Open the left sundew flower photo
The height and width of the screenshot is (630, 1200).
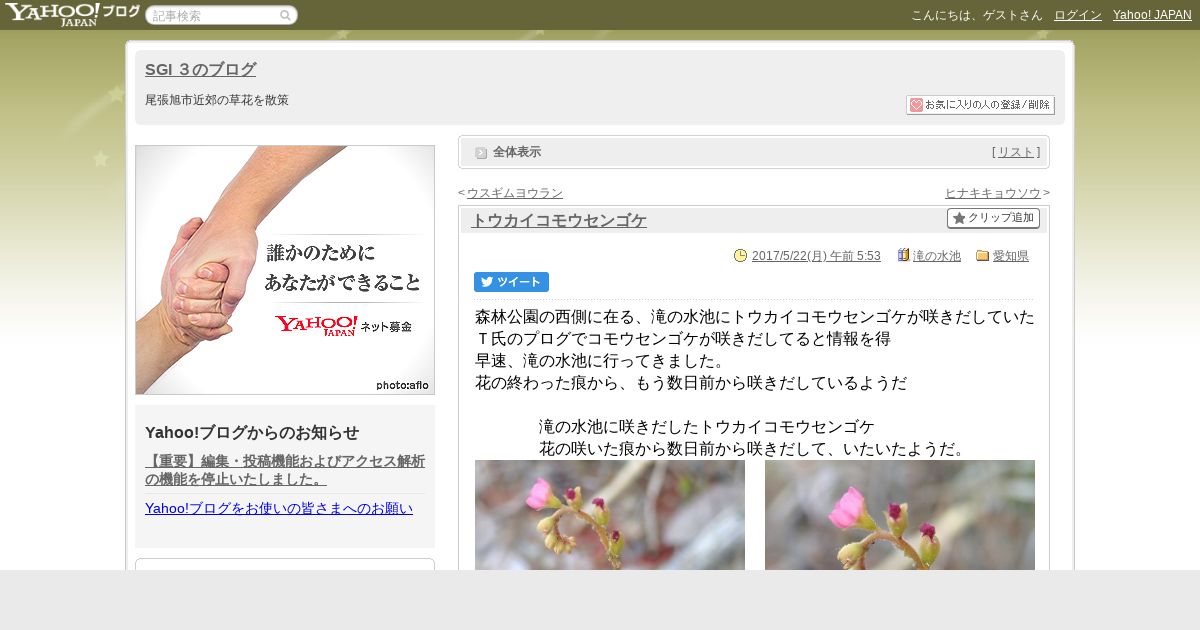tap(610, 515)
